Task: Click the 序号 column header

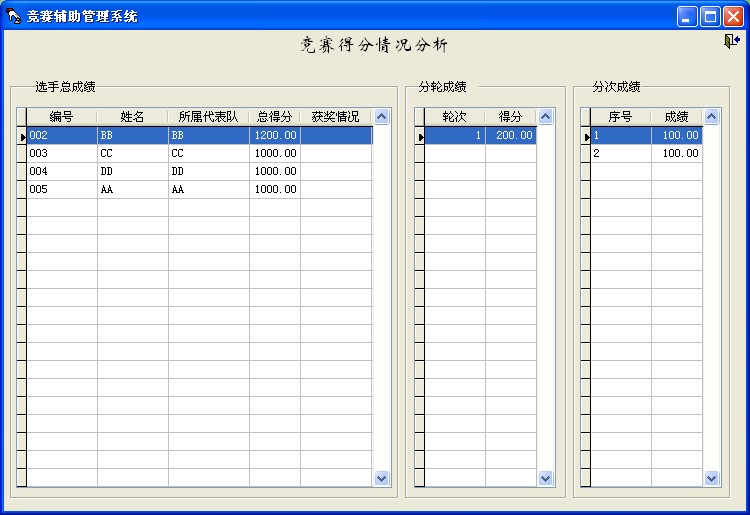Action: [x=621, y=117]
